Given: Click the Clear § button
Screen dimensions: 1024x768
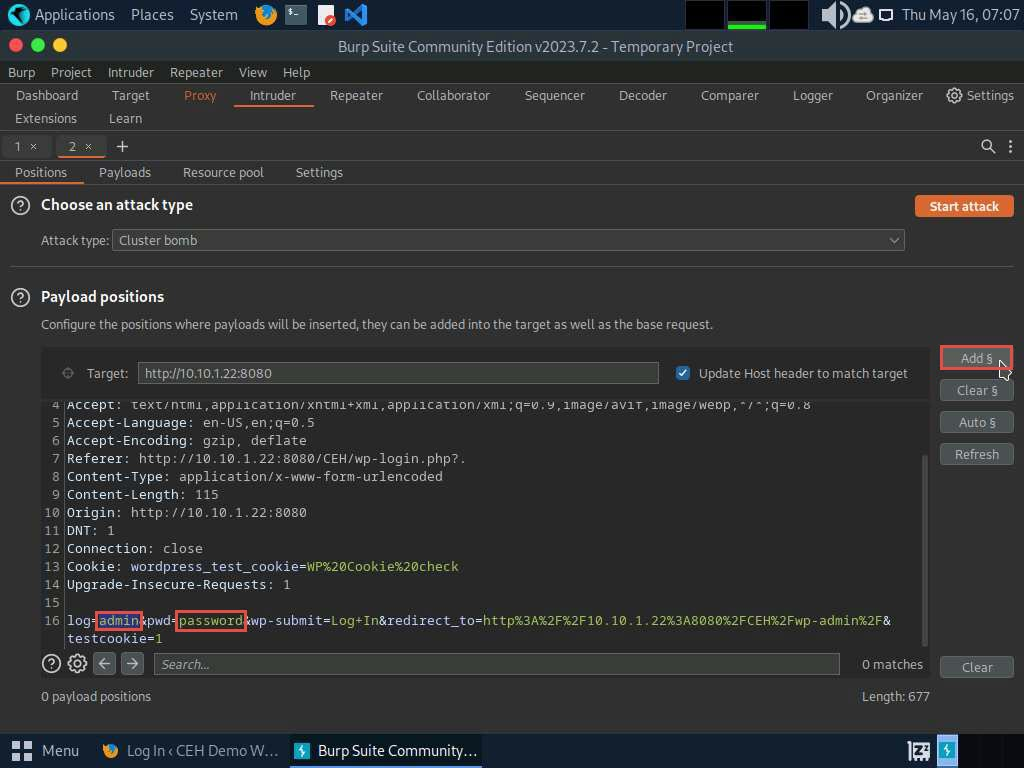Looking at the screenshot, I should [976, 390].
